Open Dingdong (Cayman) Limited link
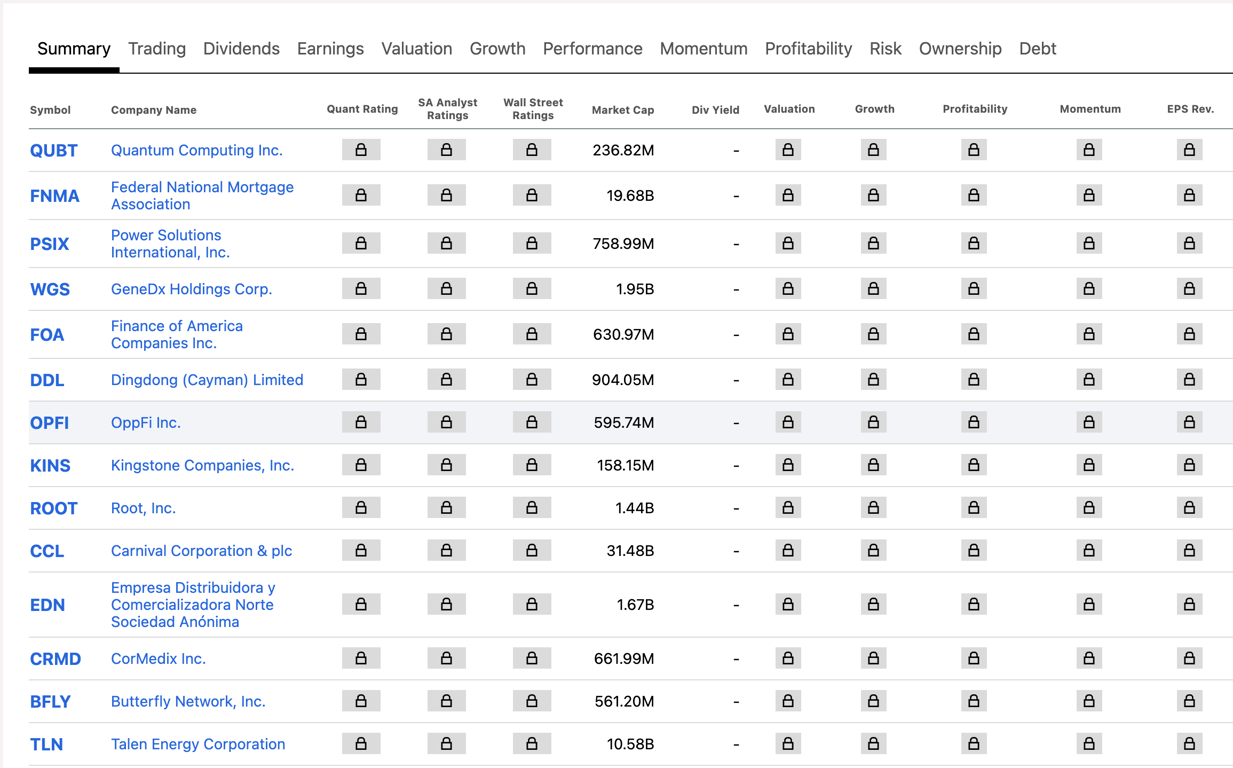Viewport: 1233px width, 768px height. point(207,380)
